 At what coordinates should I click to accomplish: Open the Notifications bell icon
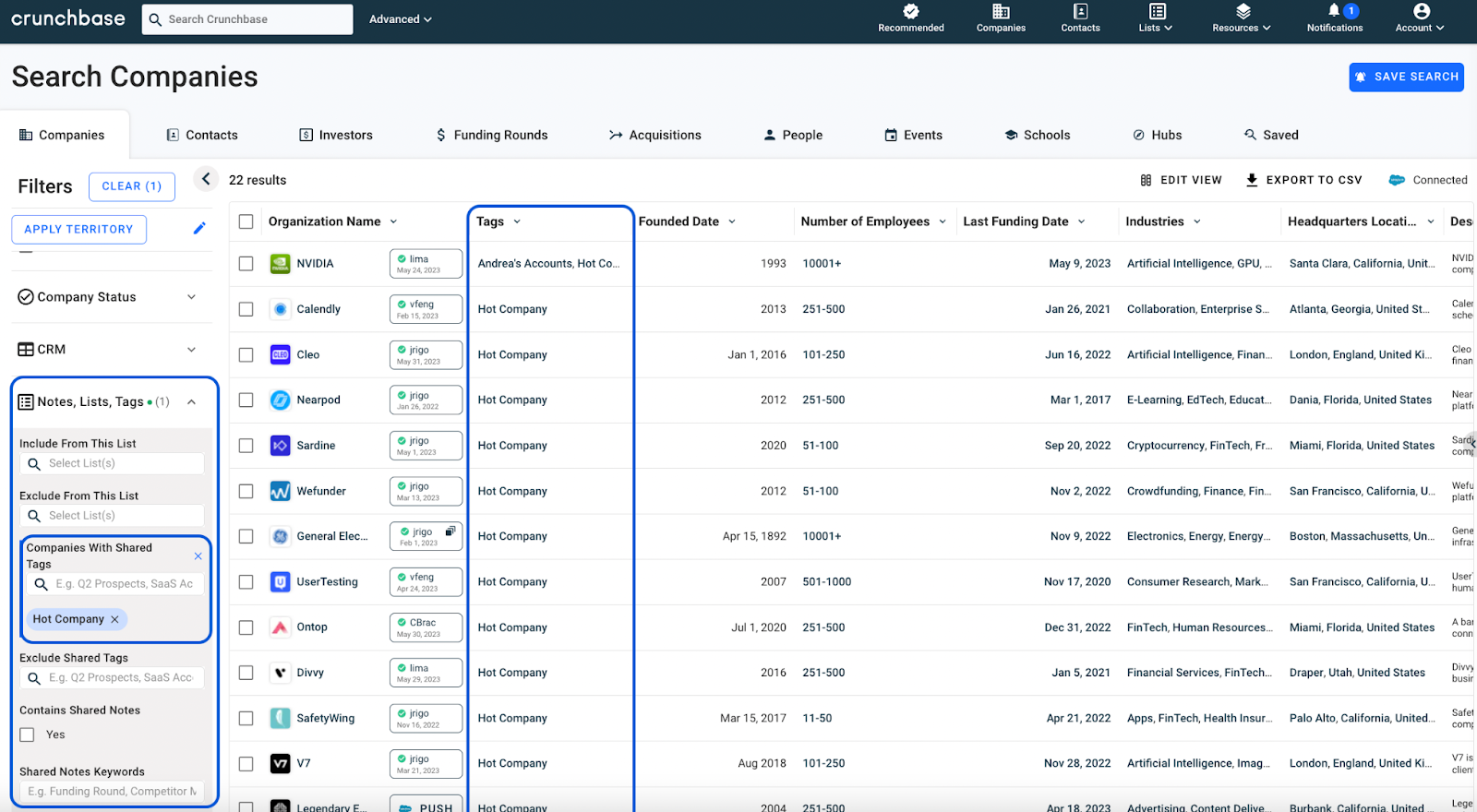pos(1334,11)
